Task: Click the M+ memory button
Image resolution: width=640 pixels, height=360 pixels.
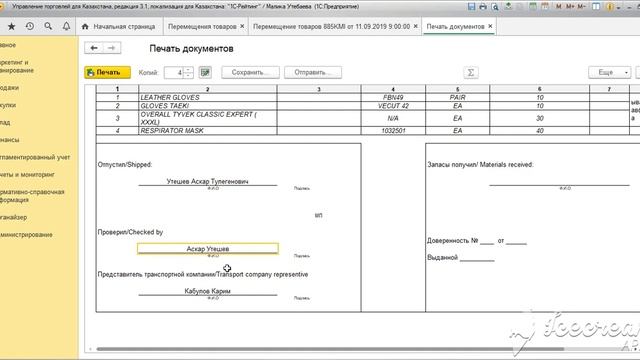Action: pyautogui.click(x=570, y=7)
